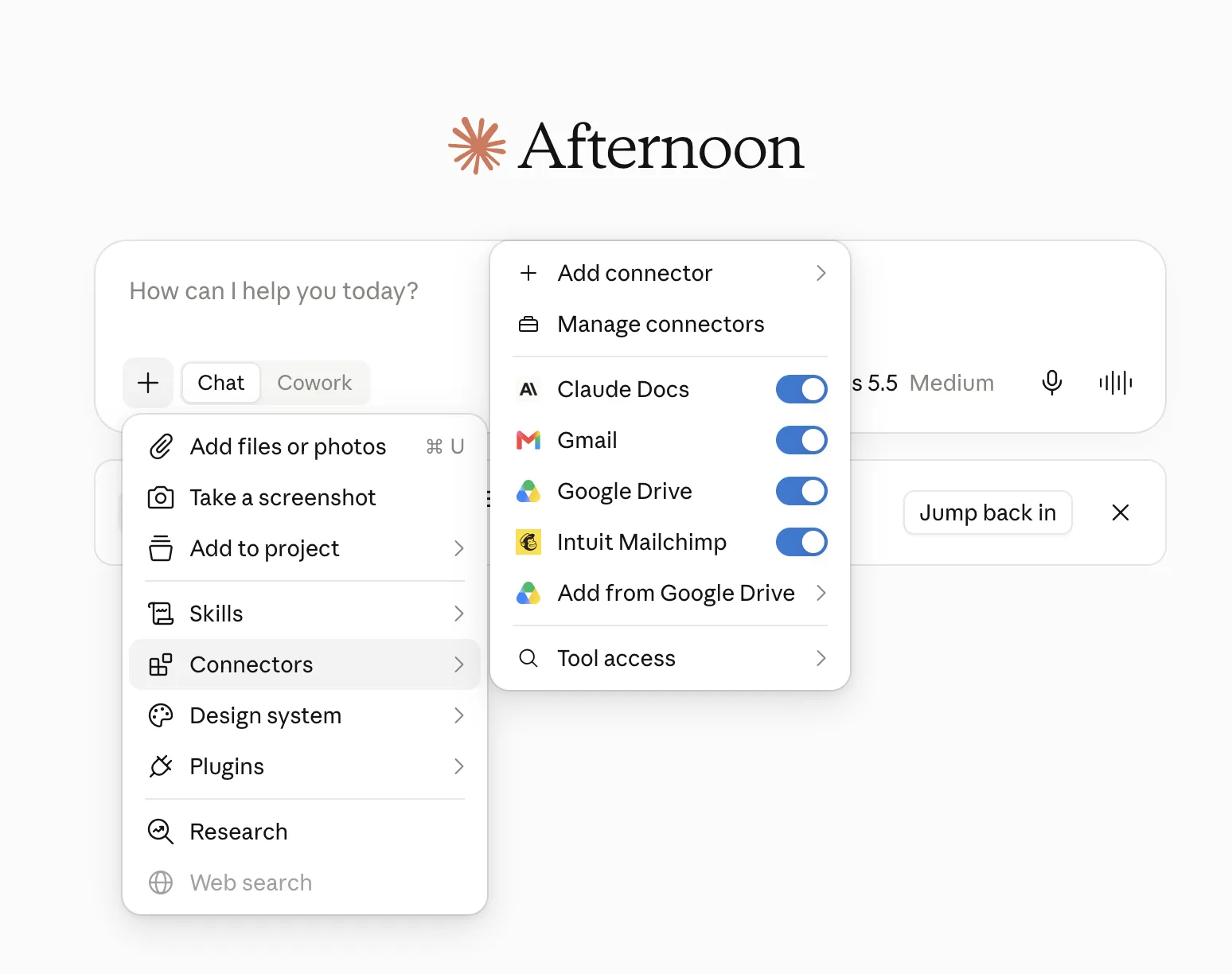Expand the Connectors submenu chevron
The width and height of the screenshot is (1232, 974).
click(x=458, y=664)
